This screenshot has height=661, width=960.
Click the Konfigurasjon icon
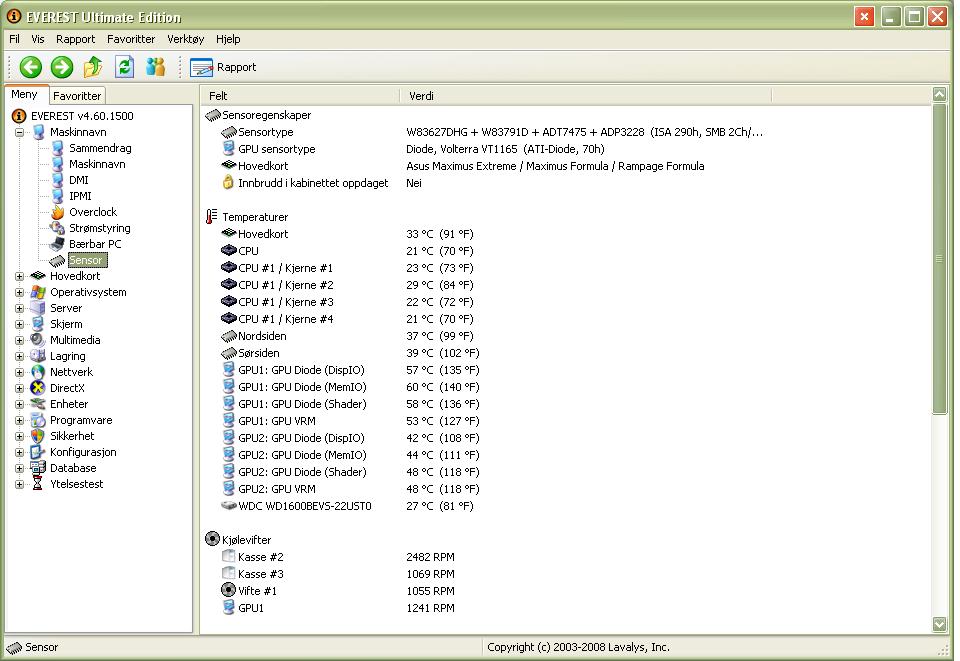tap(38, 452)
